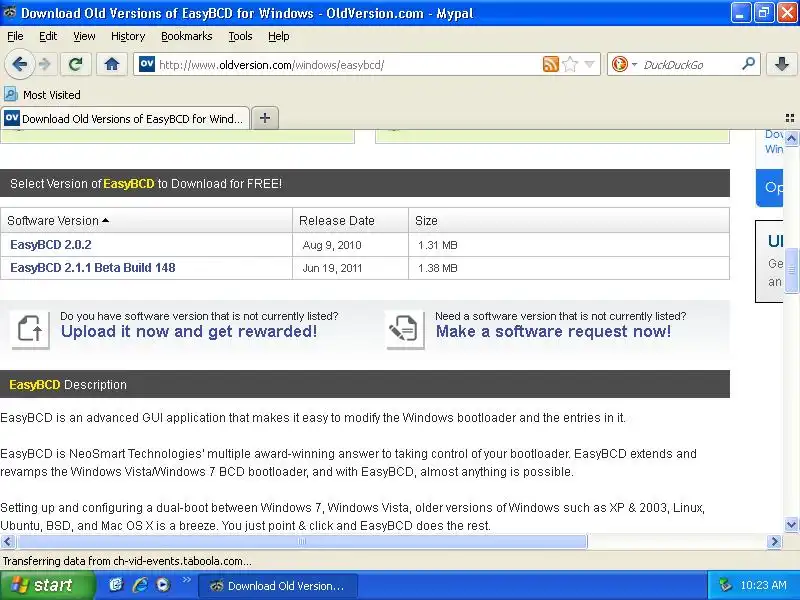The image size is (800, 600).
Task: Open the Edit menu
Action: point(48,36)
